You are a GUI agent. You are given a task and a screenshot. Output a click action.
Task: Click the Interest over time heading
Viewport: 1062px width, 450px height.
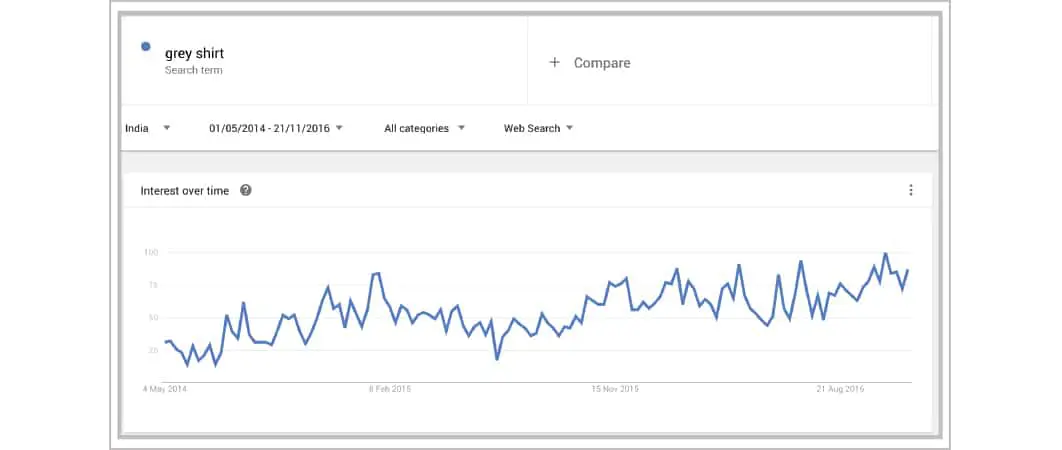(x=185, y=190)
